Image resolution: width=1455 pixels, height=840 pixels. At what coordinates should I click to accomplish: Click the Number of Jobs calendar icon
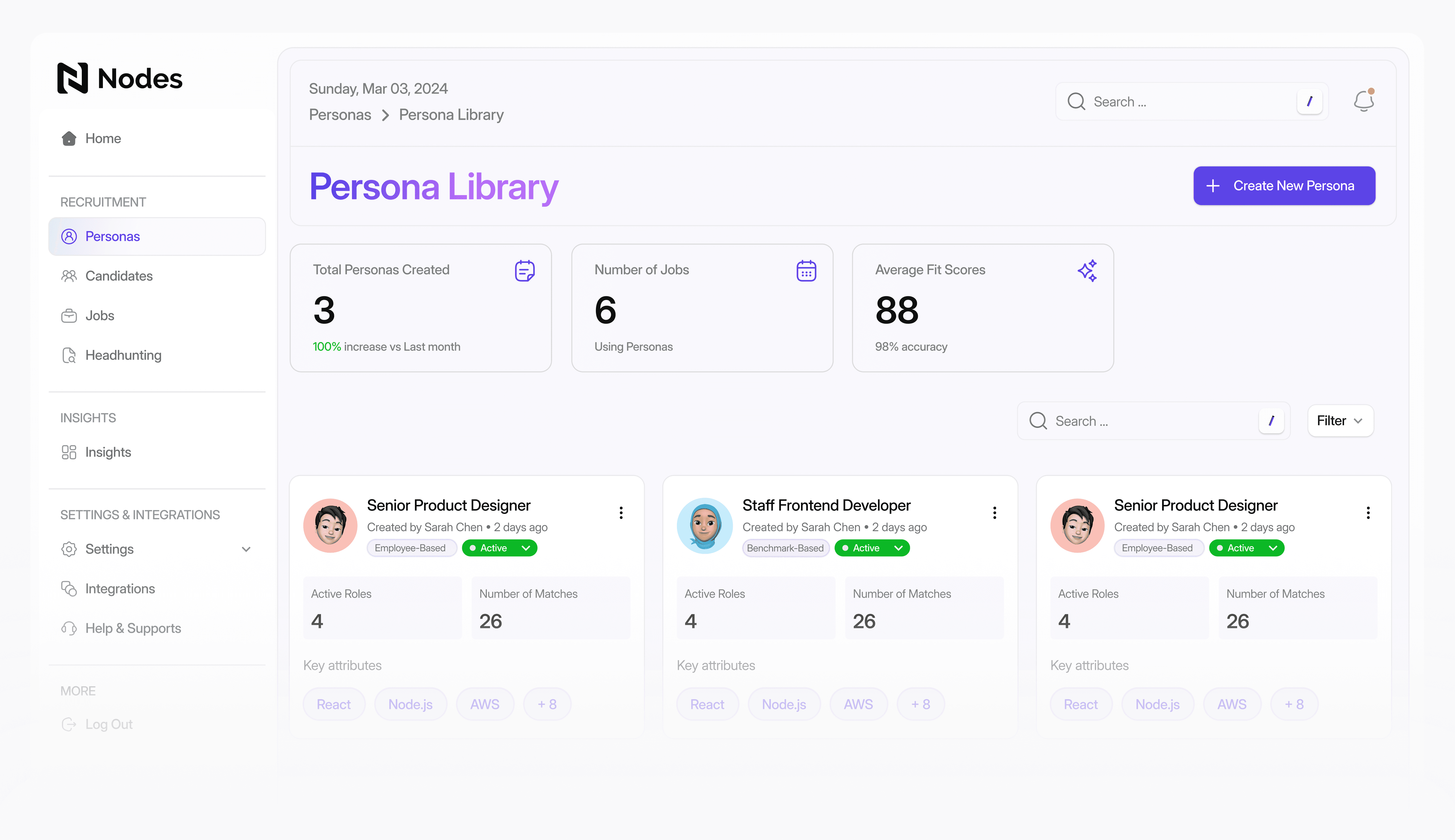point(806,270)
